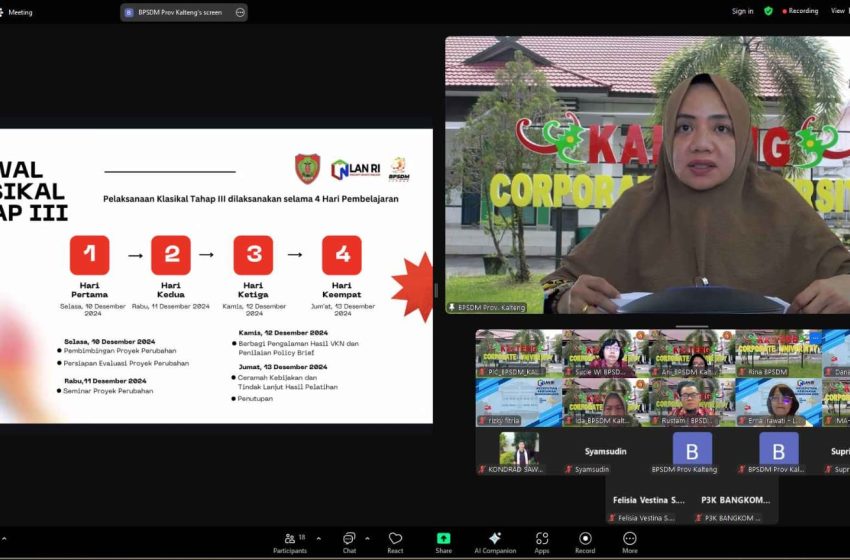
Task: Click the LAN RI logo on the slide
Action: pyautogui.click(x=355, y=170)
